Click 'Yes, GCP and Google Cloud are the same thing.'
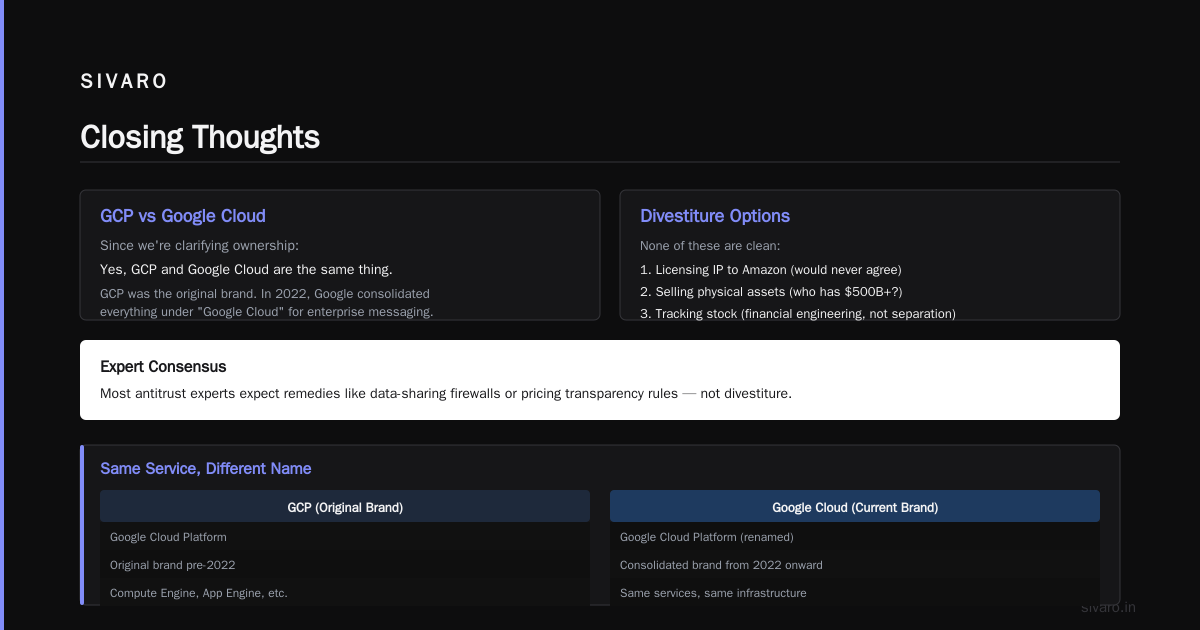This screenshot has width=1200, height=630. tap(246, 270)
